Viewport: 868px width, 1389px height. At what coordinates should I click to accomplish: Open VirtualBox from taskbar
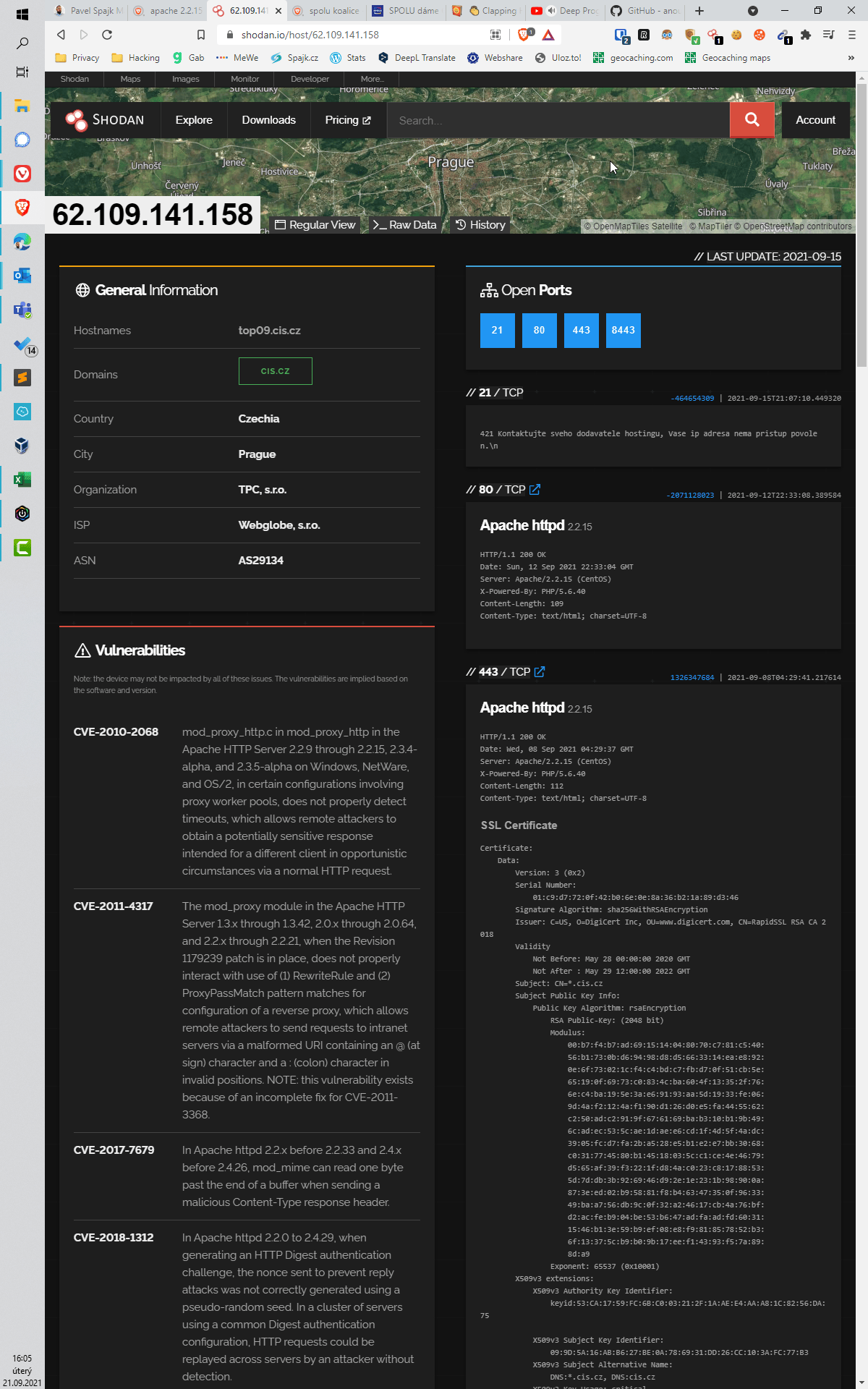[x=22, y=446]
